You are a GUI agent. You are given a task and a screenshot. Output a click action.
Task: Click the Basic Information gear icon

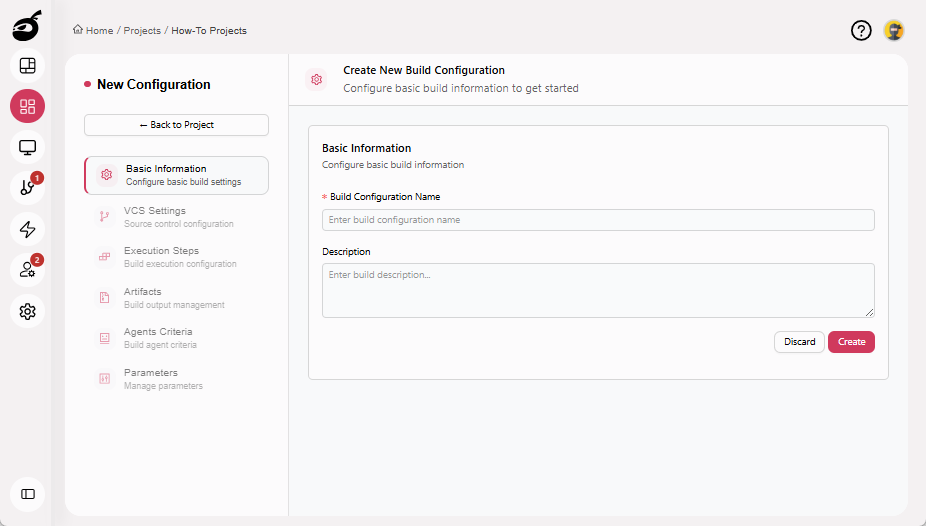coord(106,175)
